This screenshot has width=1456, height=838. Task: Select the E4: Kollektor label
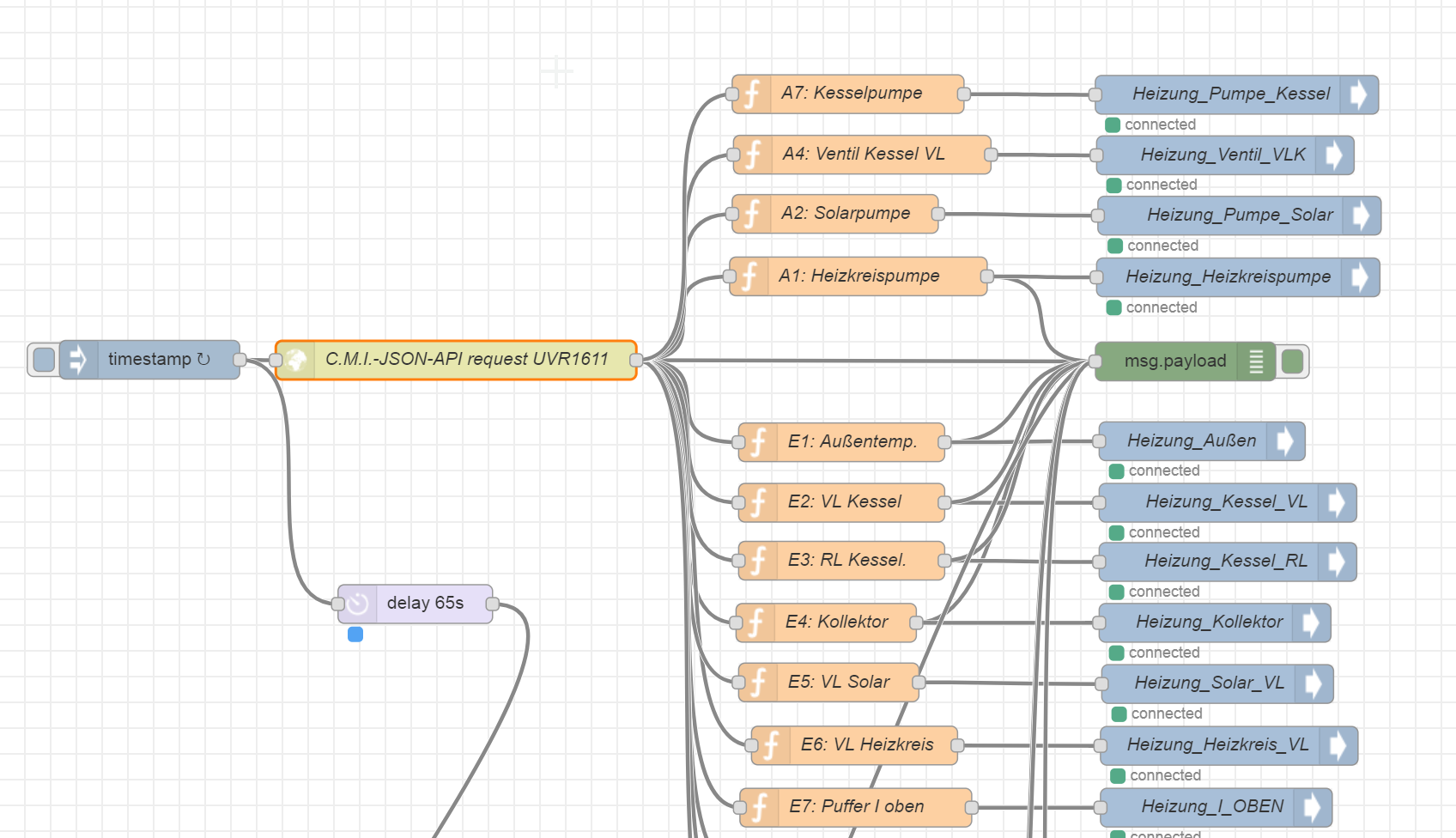tap(836, 622)
